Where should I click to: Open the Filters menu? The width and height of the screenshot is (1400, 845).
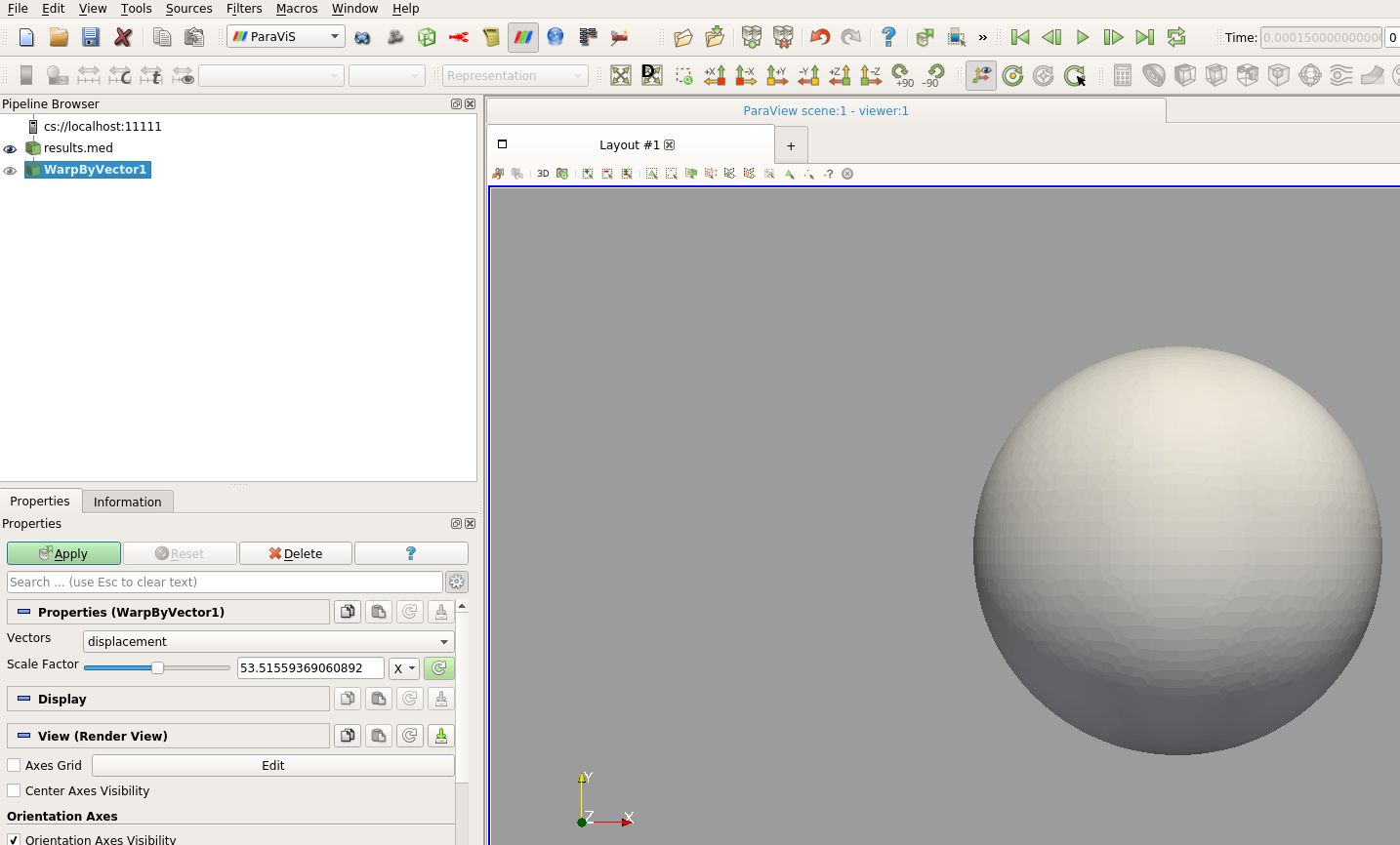(244, 9)
